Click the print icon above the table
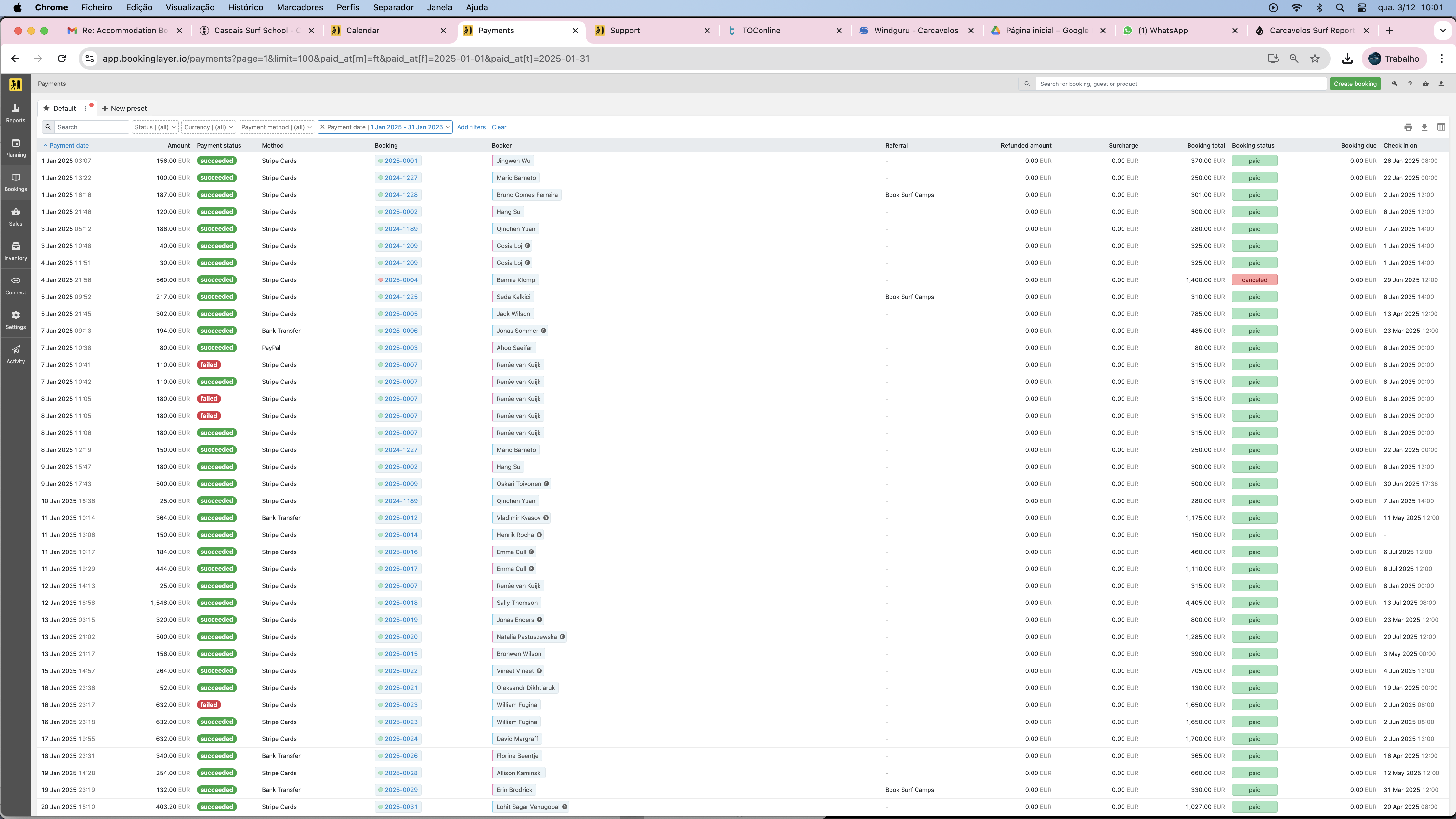The height and width of the screenshot is (819, 1456). click(1408, 127)
